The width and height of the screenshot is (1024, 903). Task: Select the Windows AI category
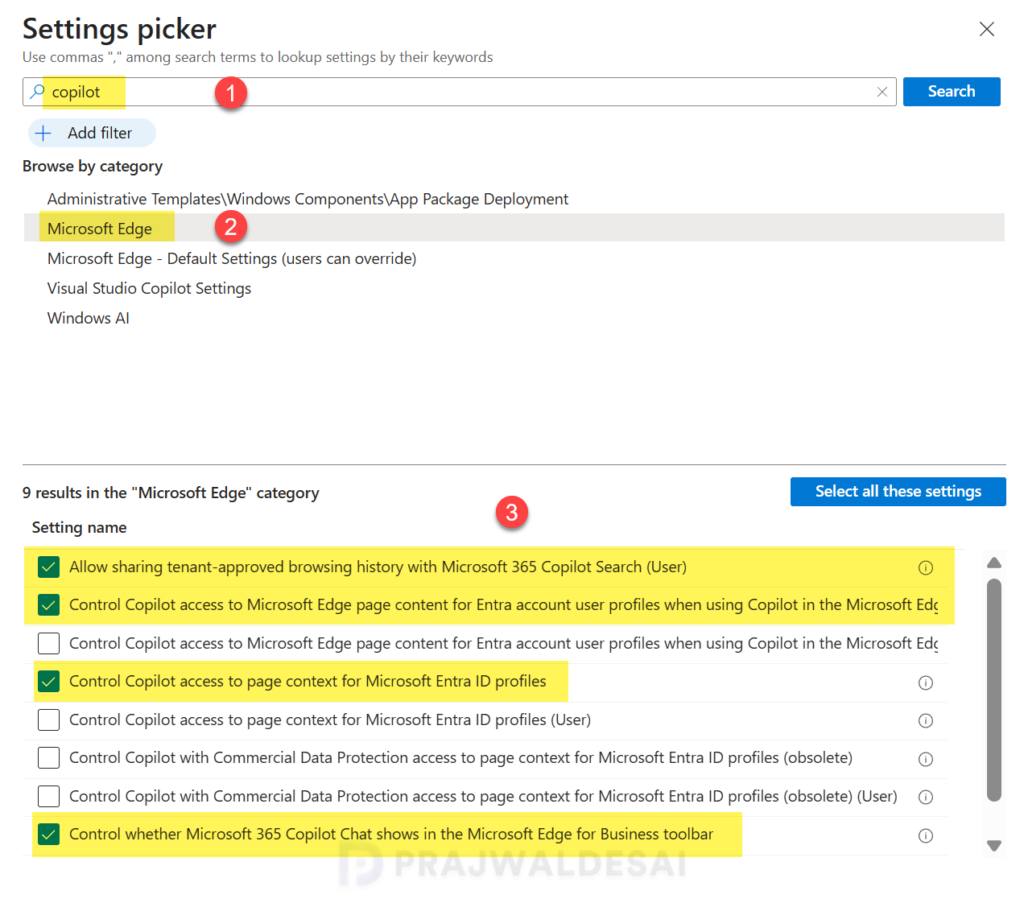point(88,319)
